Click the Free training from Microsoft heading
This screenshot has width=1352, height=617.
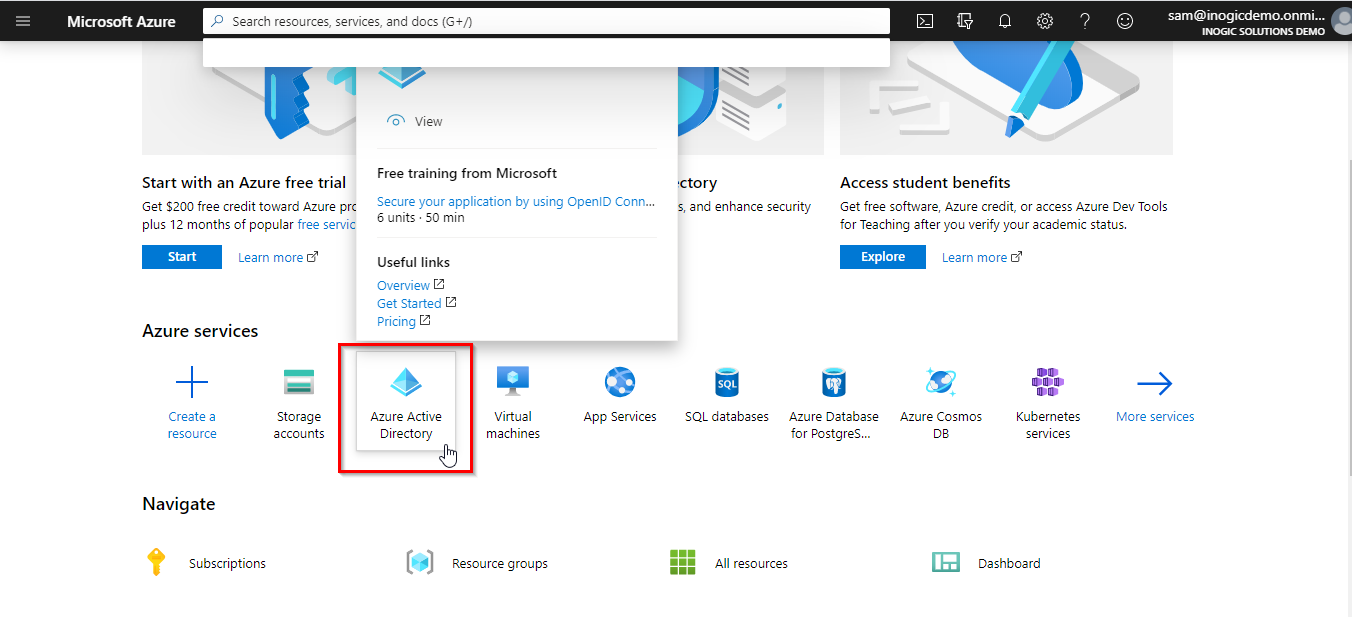point(467,173)
